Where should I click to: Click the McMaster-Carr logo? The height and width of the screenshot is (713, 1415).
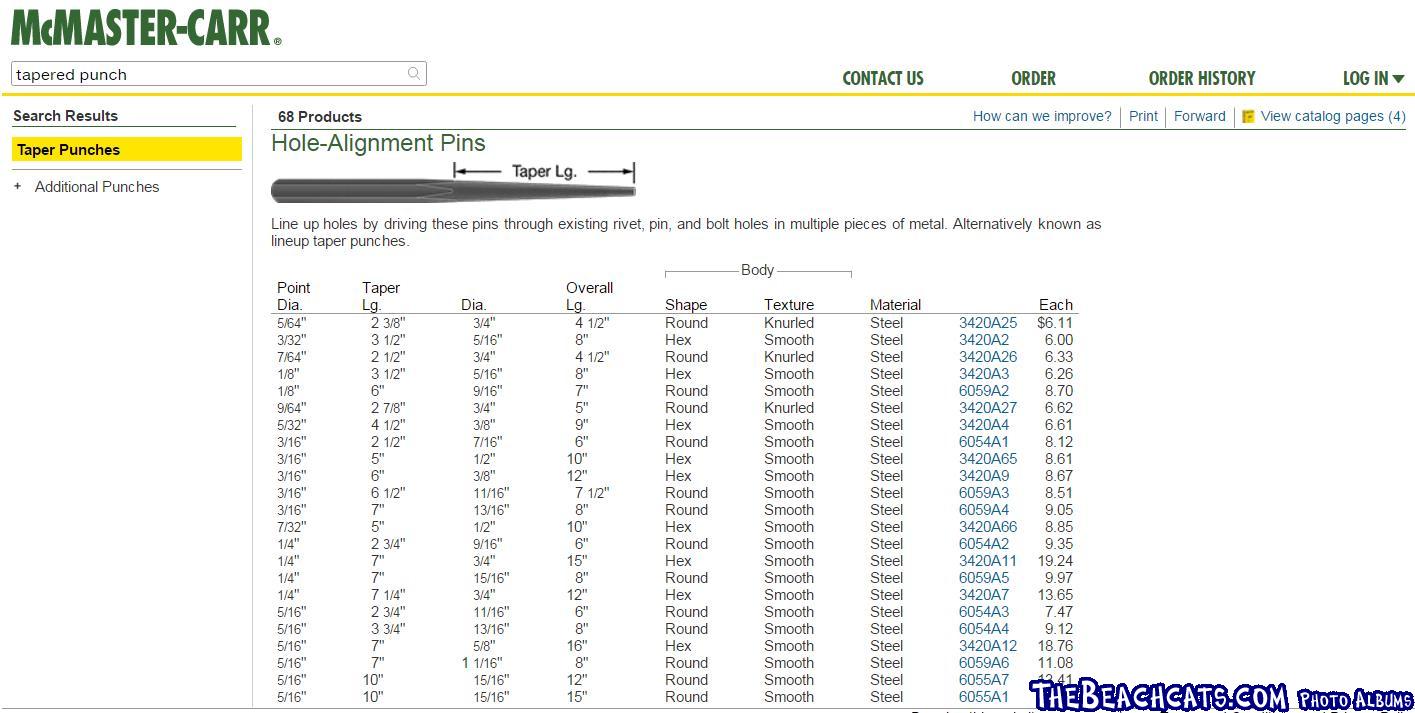tap(146, 26)
